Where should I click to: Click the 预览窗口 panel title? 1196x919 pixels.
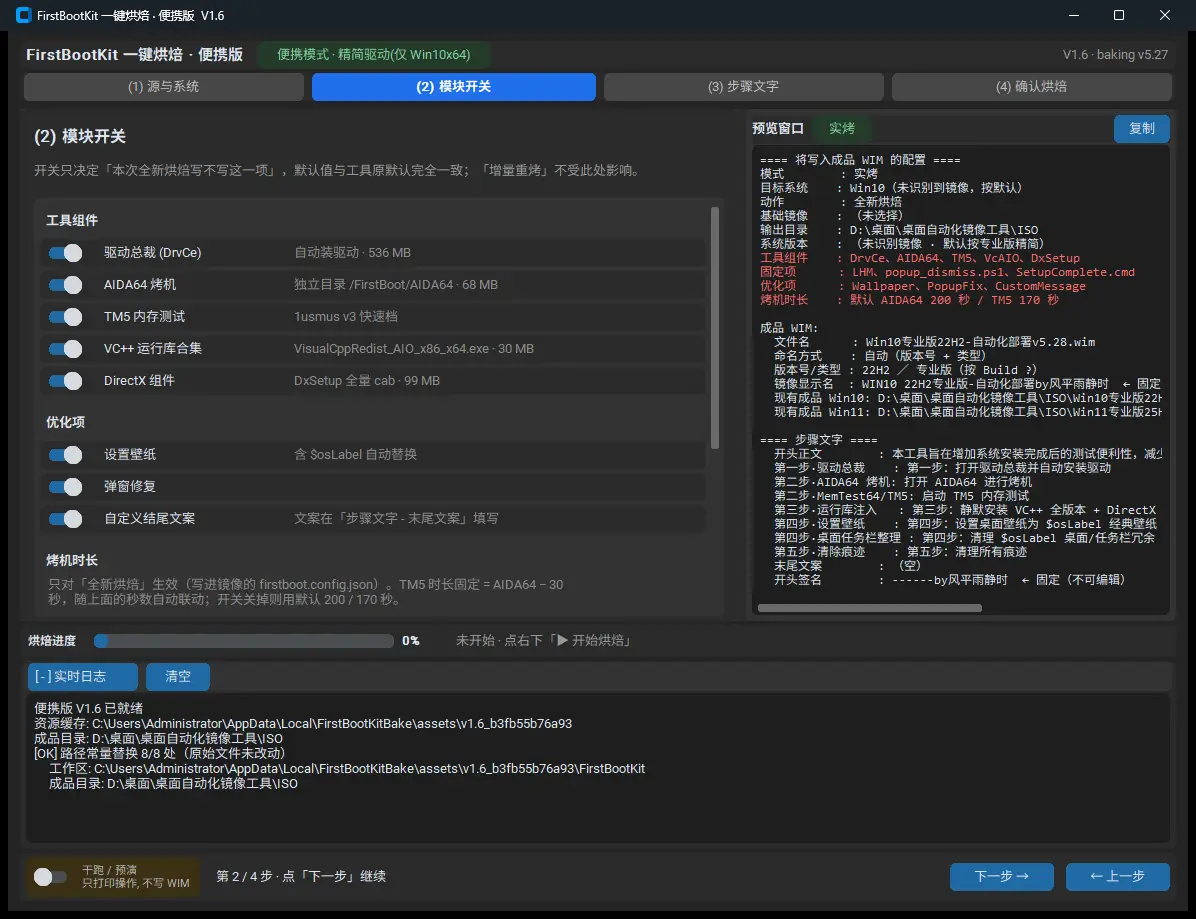pos(778,128)
